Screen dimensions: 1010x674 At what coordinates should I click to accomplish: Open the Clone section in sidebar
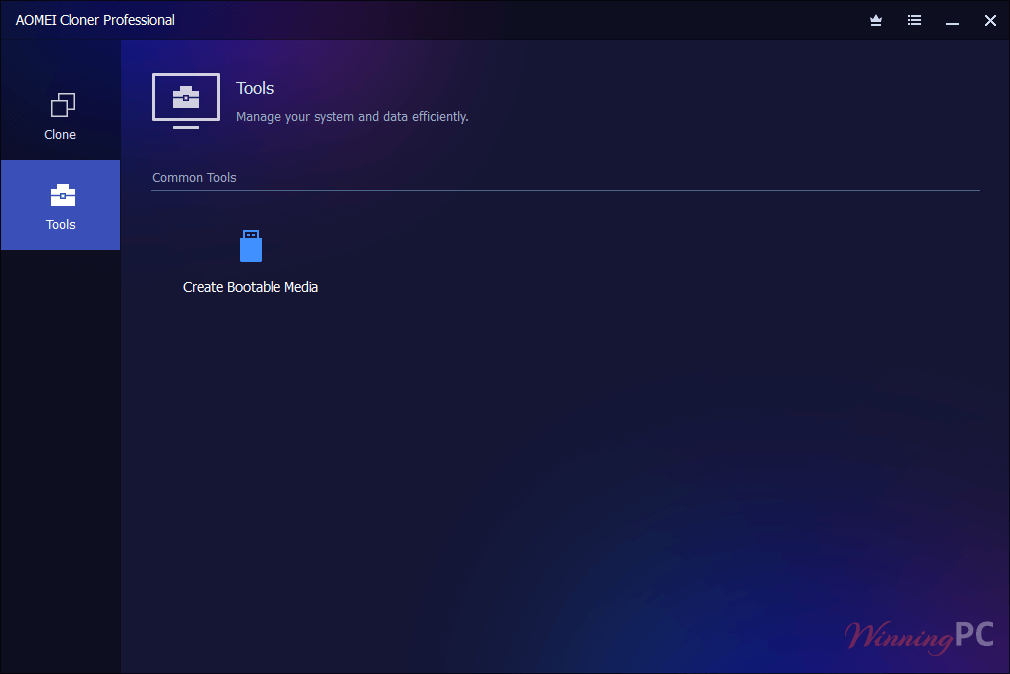tap(61, 116)
